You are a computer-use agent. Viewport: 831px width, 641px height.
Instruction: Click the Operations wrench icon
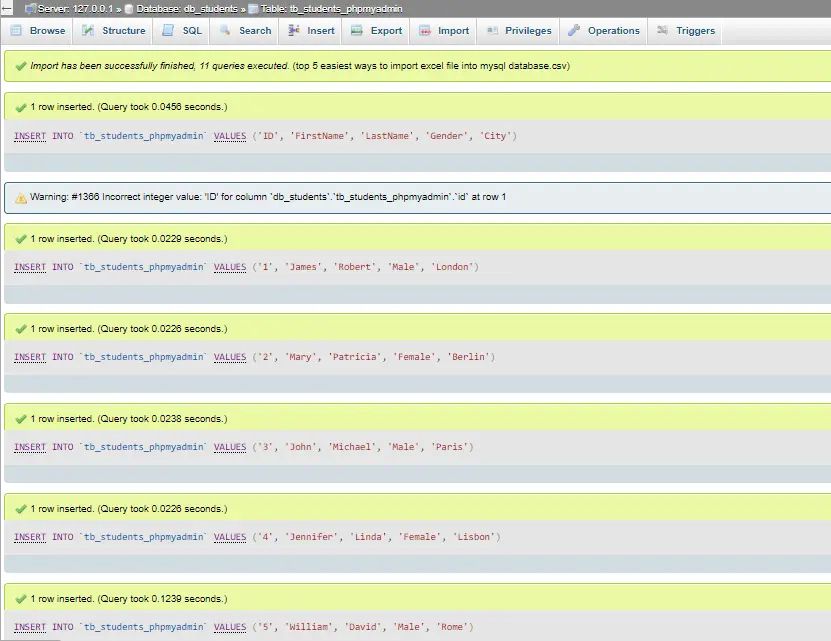pyautogui.click(x=574, y=30)
